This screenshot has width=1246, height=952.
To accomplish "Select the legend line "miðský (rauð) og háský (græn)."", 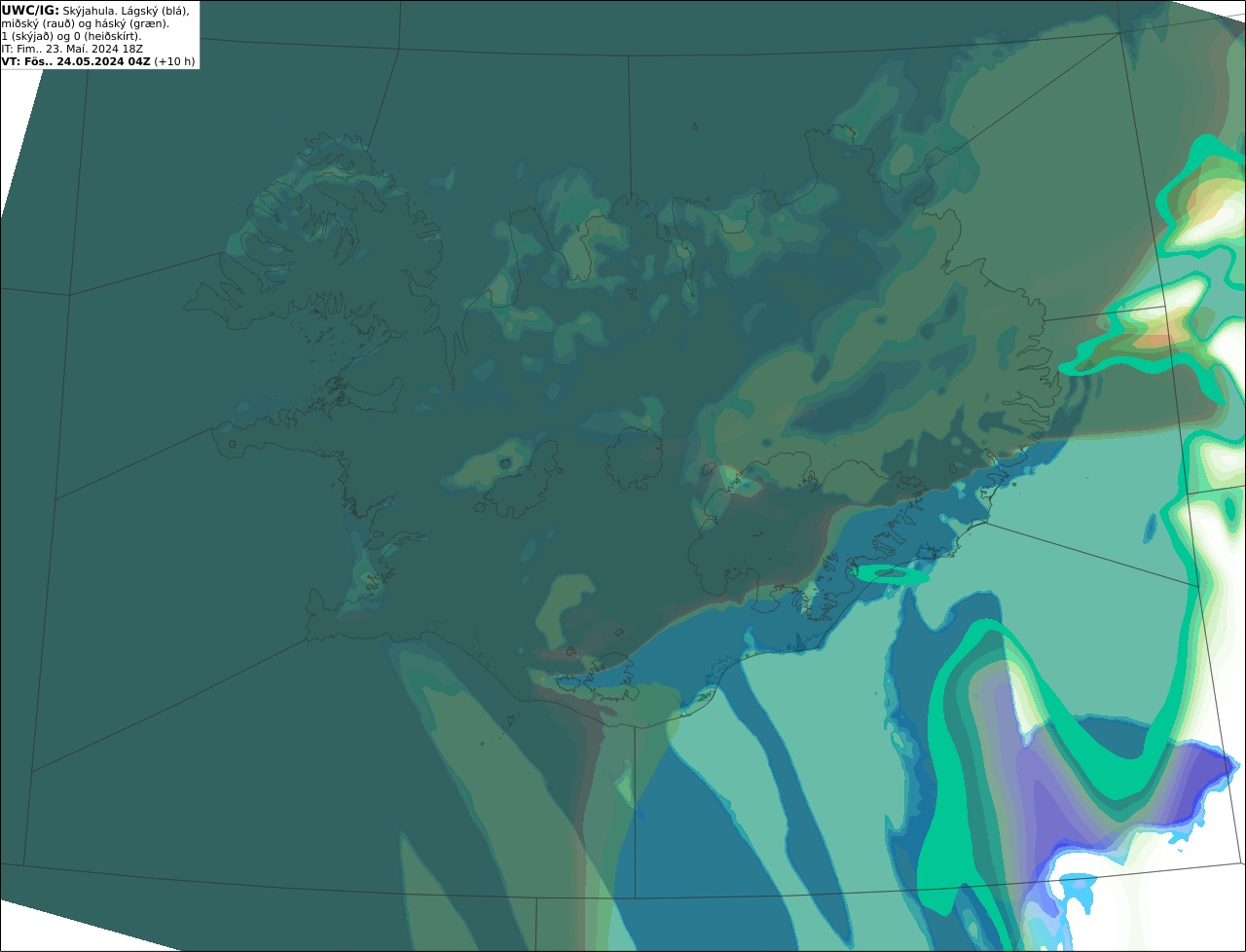I will click(85, 23).
